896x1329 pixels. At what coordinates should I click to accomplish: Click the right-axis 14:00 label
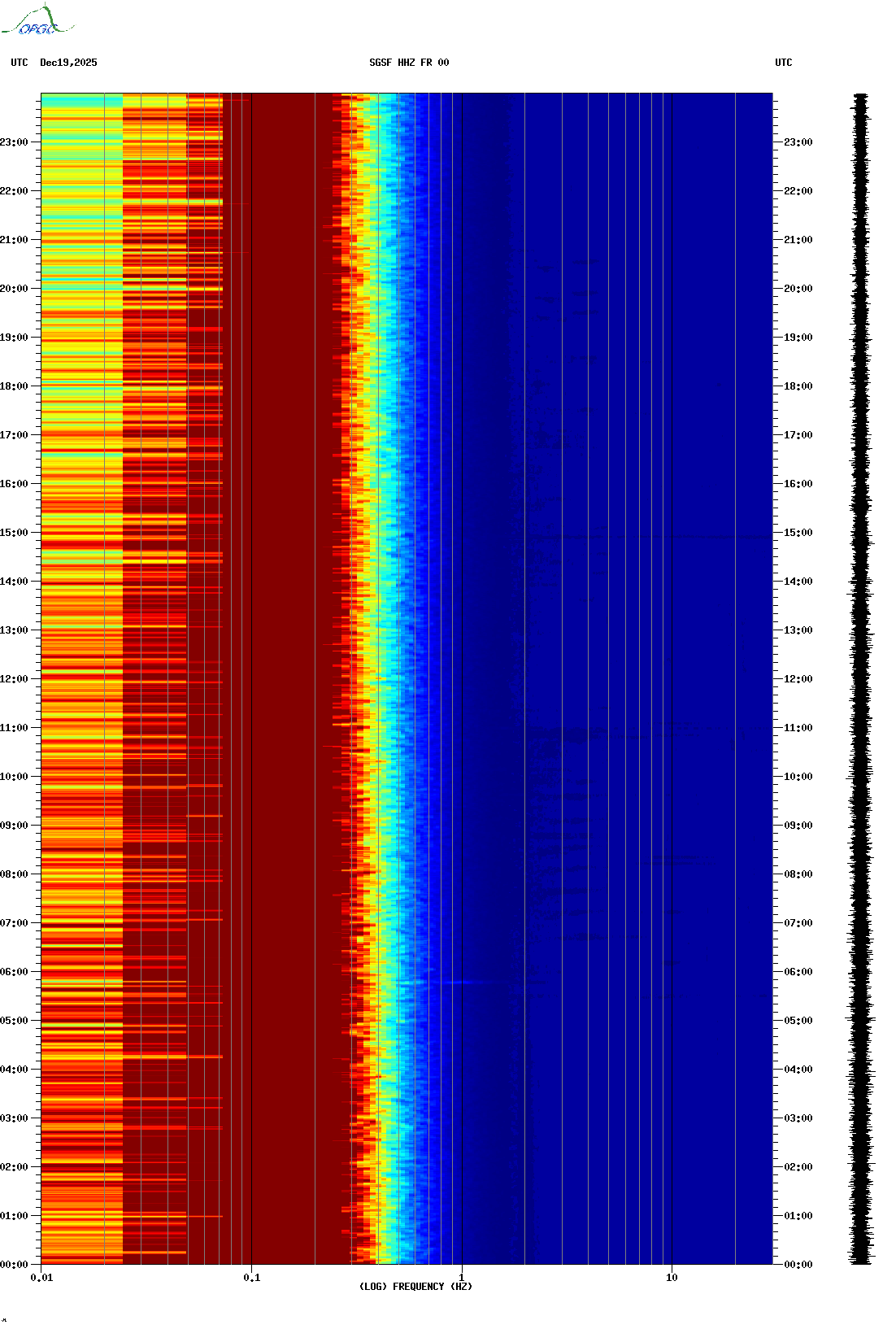pos(798,582)
